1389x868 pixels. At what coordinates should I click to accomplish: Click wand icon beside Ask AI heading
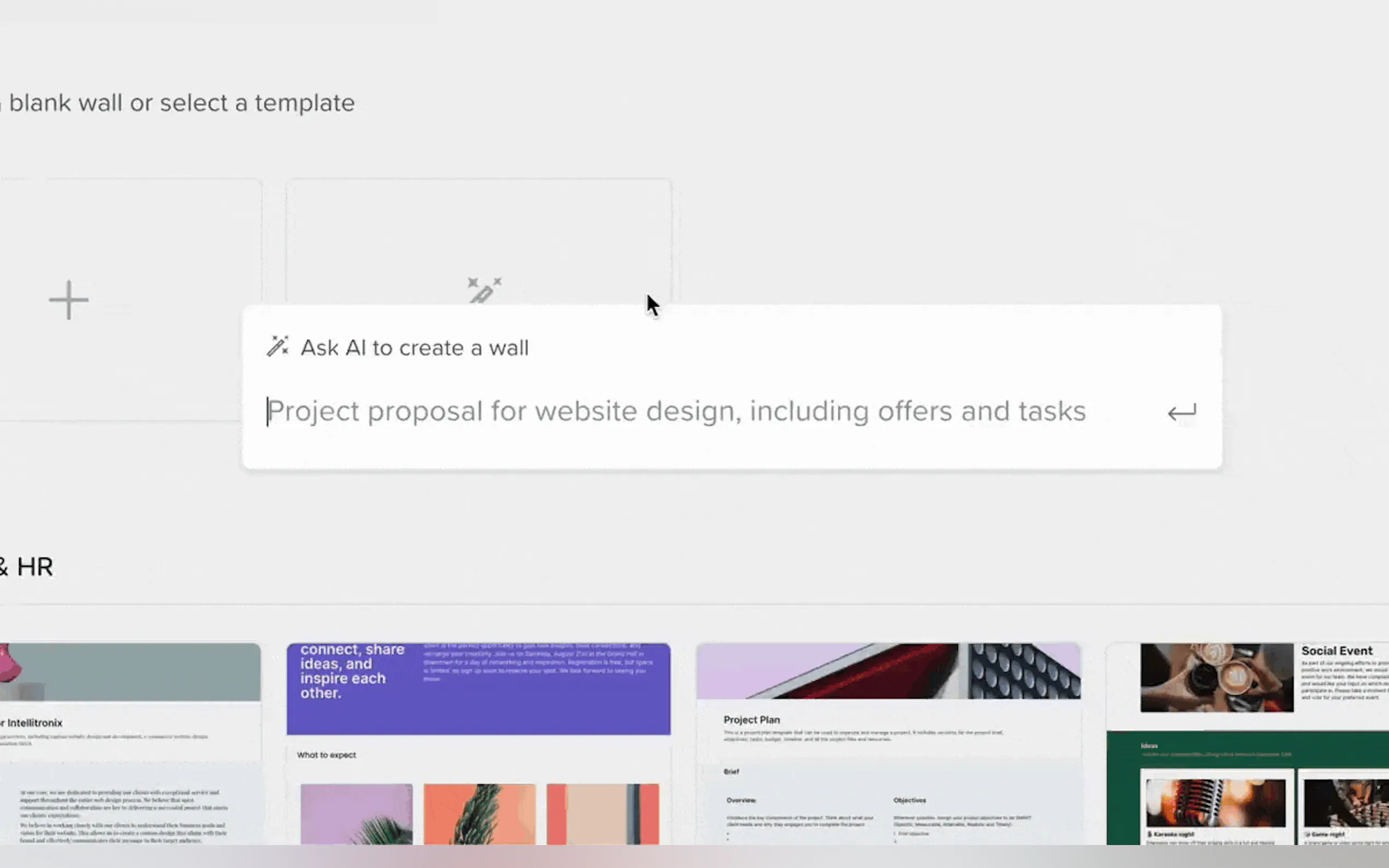pyautogui.click(x=278, y=347)
